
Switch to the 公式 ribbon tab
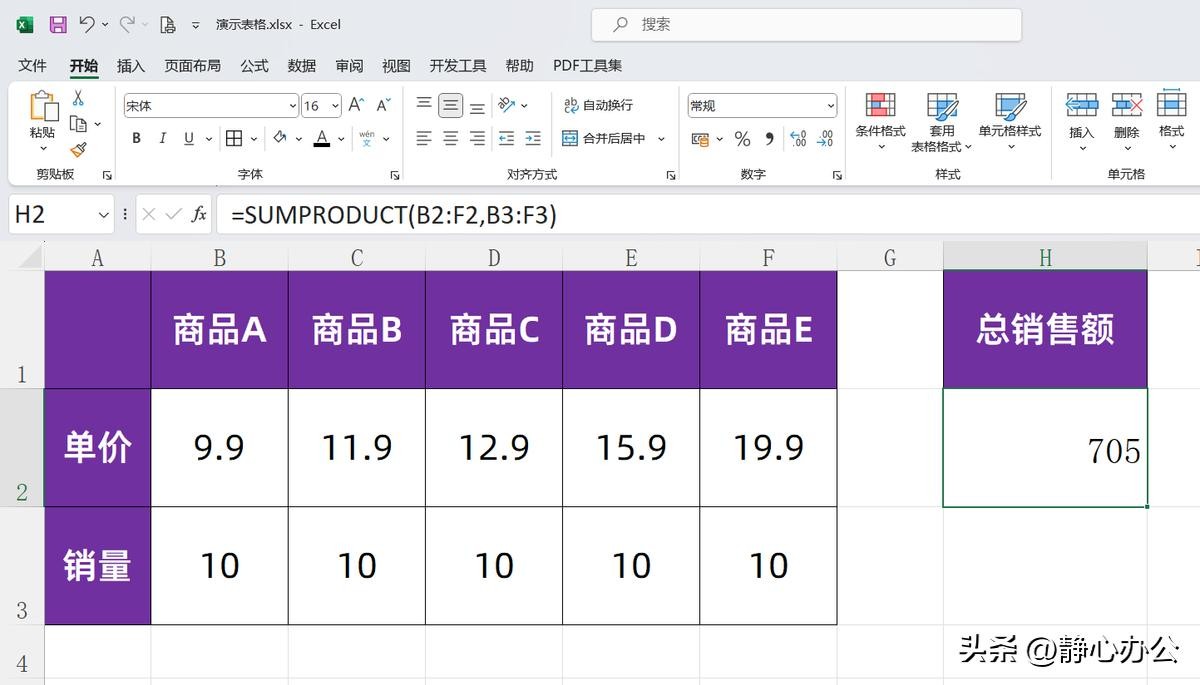pyautogui.click(x=254, y=65)
